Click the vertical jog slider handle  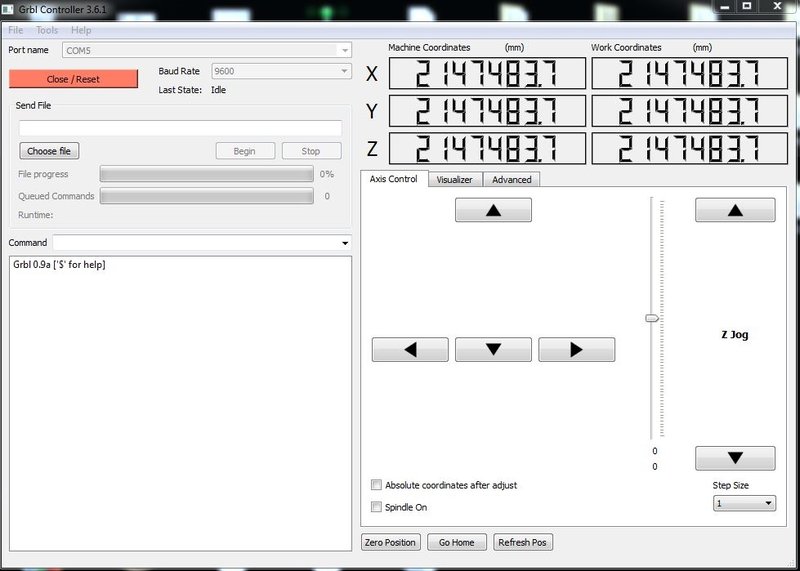(652, 318)
